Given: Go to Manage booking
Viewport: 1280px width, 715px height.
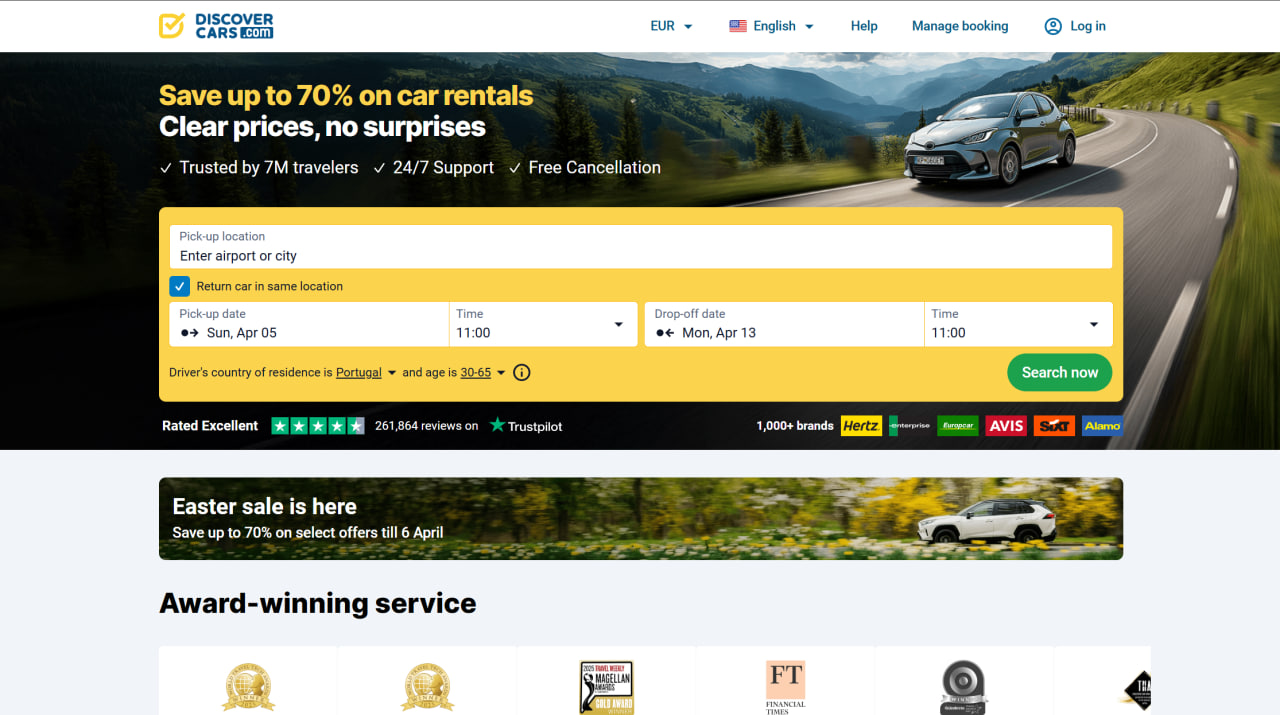Looking at the screenshot, I should (x=960, y=26).
